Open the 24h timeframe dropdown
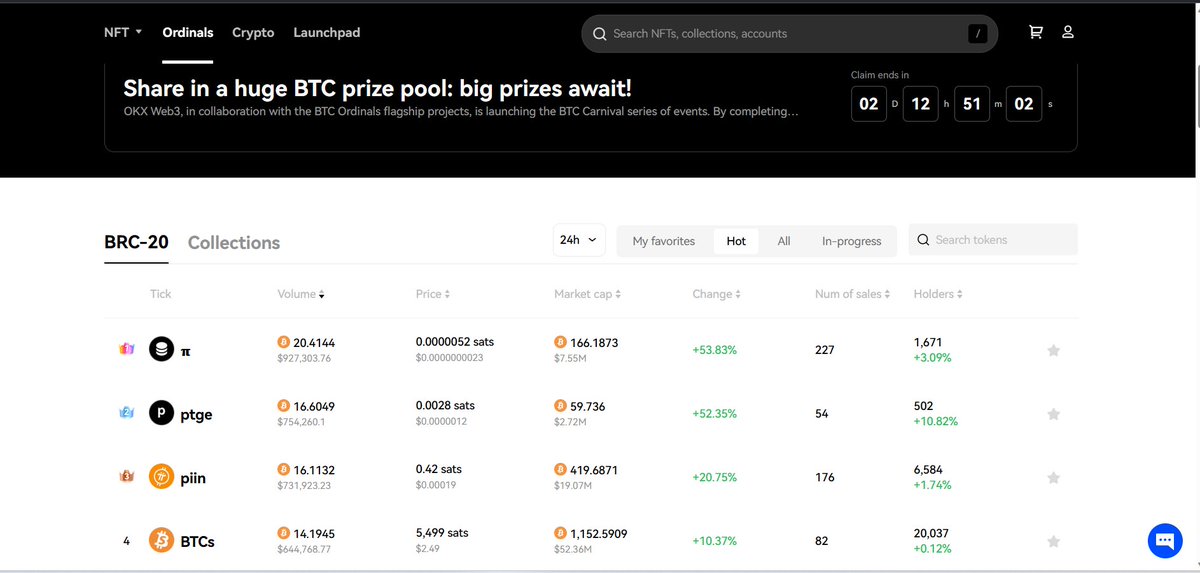This screenshot has height=573, width=1200. click(579, 240)
